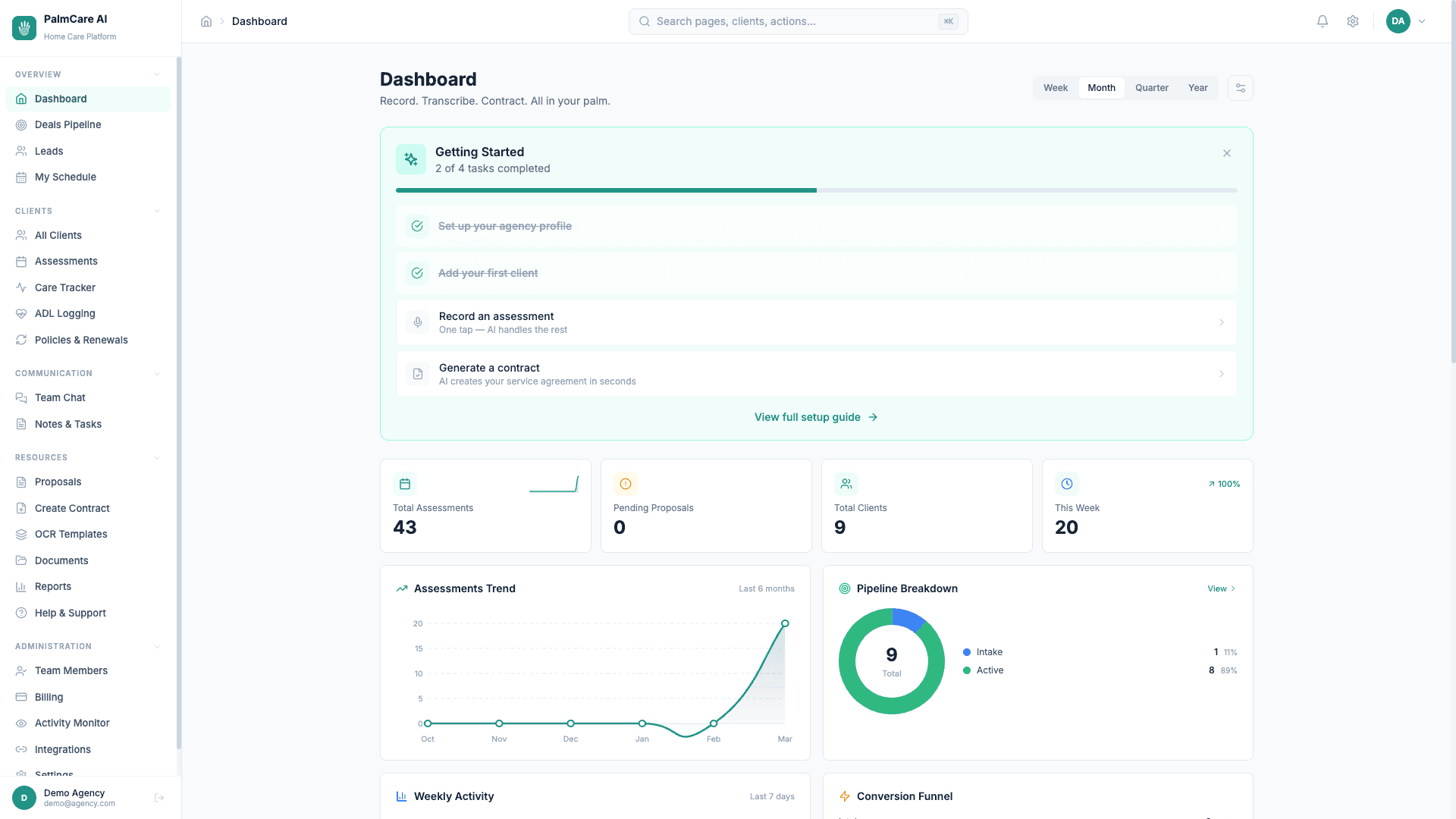This screenshot has width=1456, height=819.
Task: Open the notifications bell
Action: 1322,21
